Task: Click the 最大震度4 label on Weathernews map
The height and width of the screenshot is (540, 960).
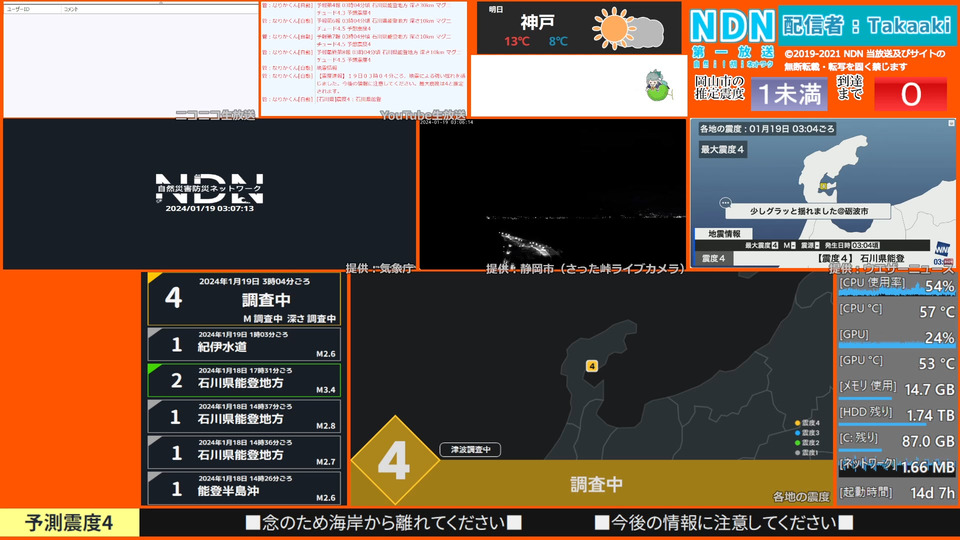Action: pyautogui.click(x=722, y=149)
